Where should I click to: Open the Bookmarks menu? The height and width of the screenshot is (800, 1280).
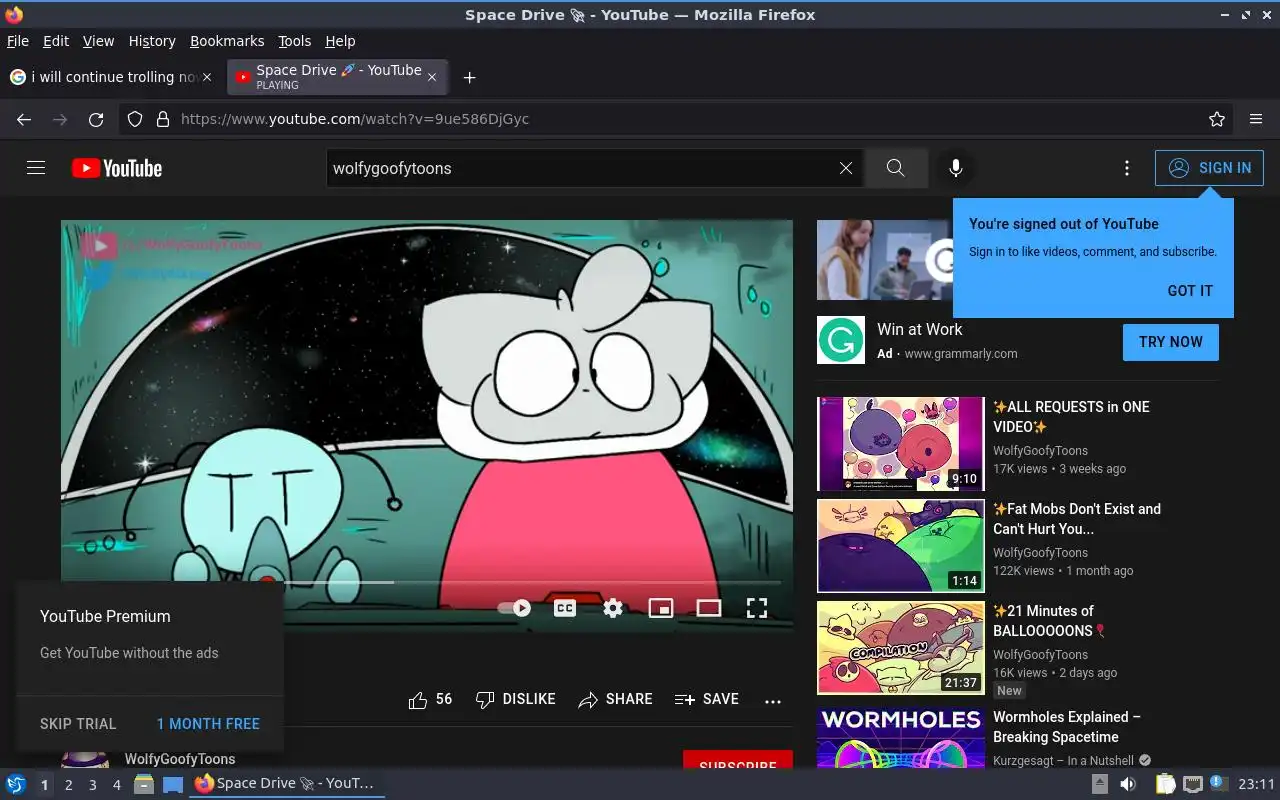coord(227,41)
